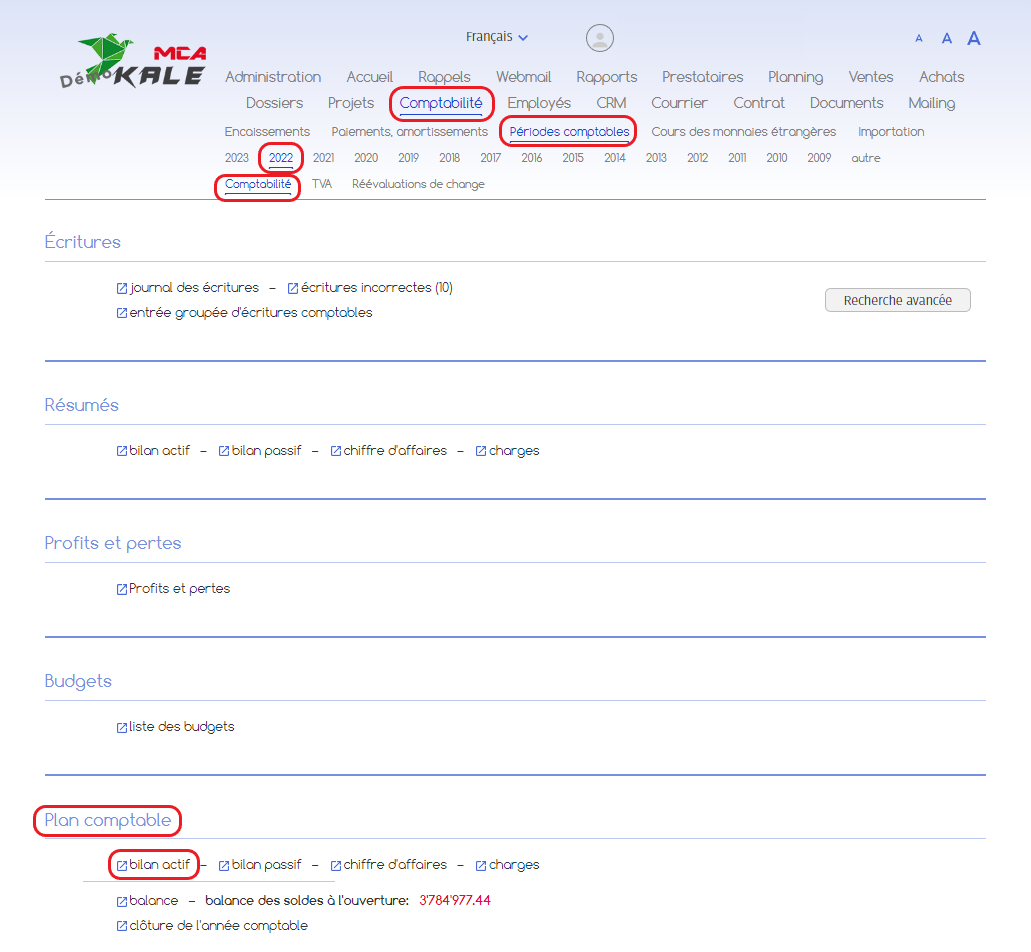Open the Comptabilité main menu
Screen dimensions: 1031x952
(440, 103)
